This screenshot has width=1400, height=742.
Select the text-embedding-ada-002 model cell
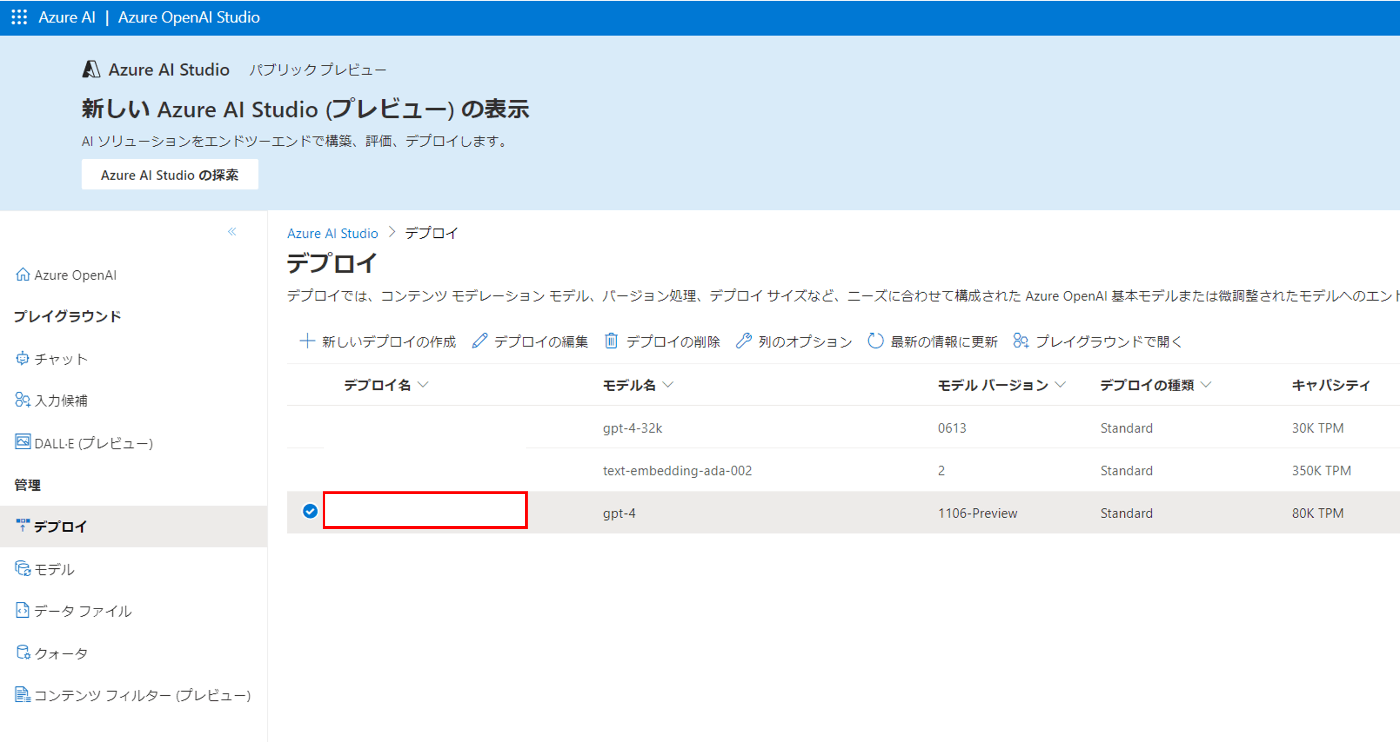click(x=677, y=470)
